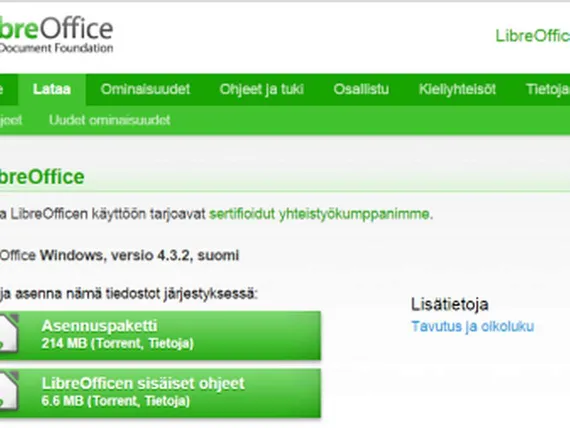Open the Torrent link for sisäiset ohjeet
570x428 pixels.
pos(115,401)
